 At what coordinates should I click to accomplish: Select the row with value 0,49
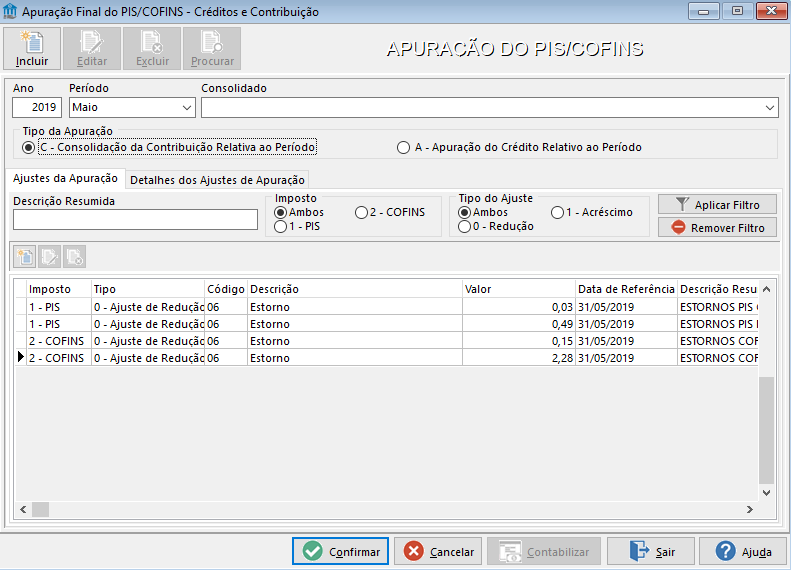tap(386, 324)
